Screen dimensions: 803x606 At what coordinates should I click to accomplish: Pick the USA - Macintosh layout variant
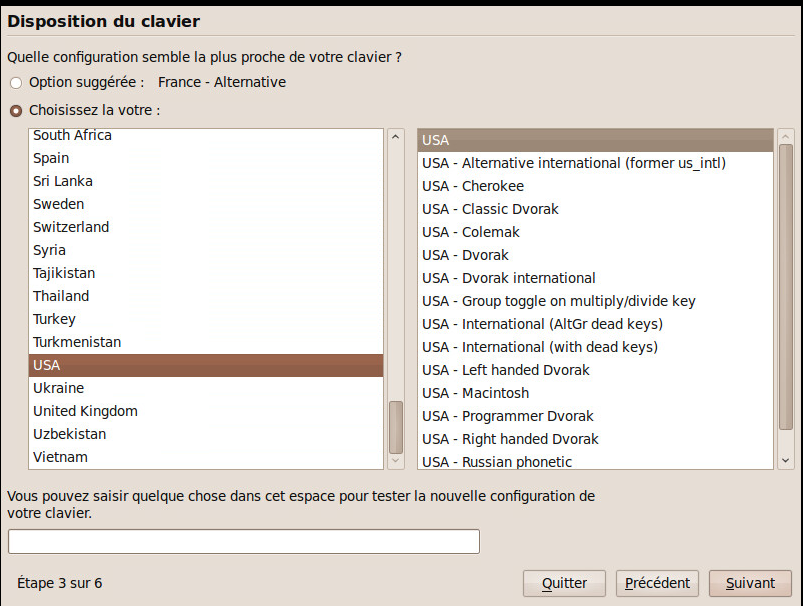click(475, 393)
